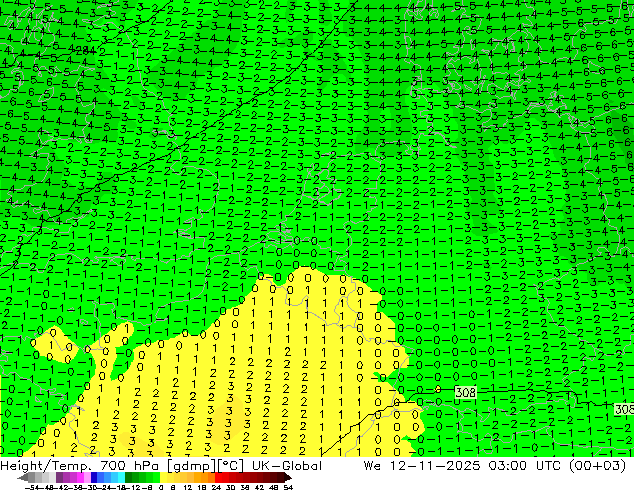Click the weekday abbreviation 'We'
The height and width of the screenshot is (490, 634).
click(x=372, y=466)
